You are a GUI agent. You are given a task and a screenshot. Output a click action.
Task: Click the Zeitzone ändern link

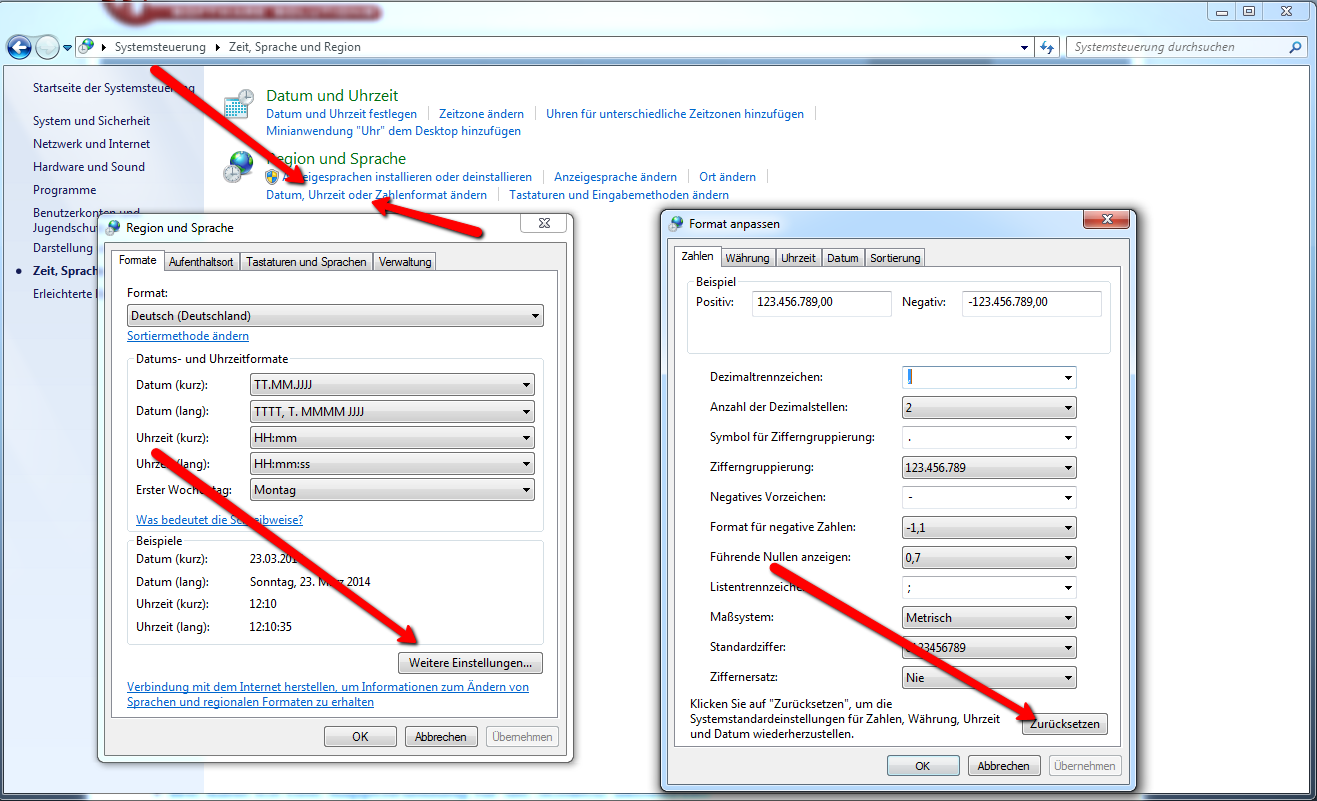coord(481,114)
